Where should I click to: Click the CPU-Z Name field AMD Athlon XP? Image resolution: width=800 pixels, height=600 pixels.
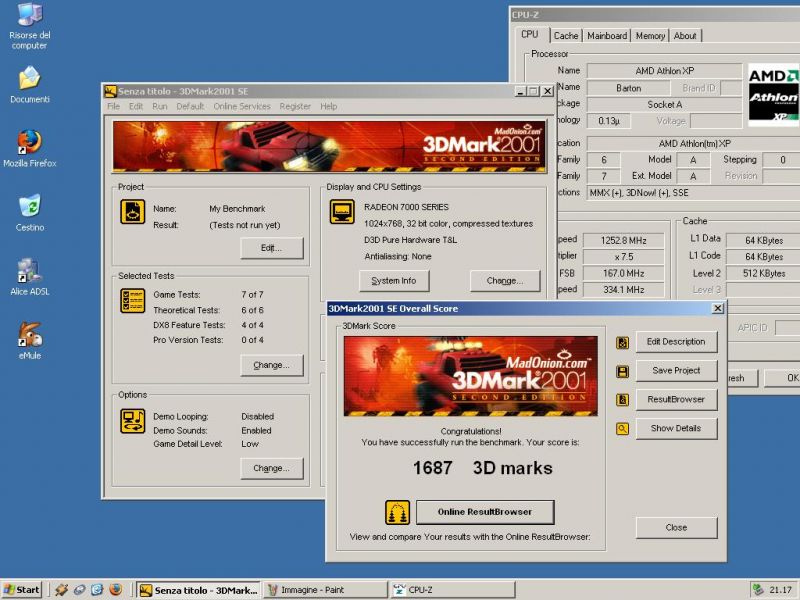pyautogui.click(x=664, y=71)
